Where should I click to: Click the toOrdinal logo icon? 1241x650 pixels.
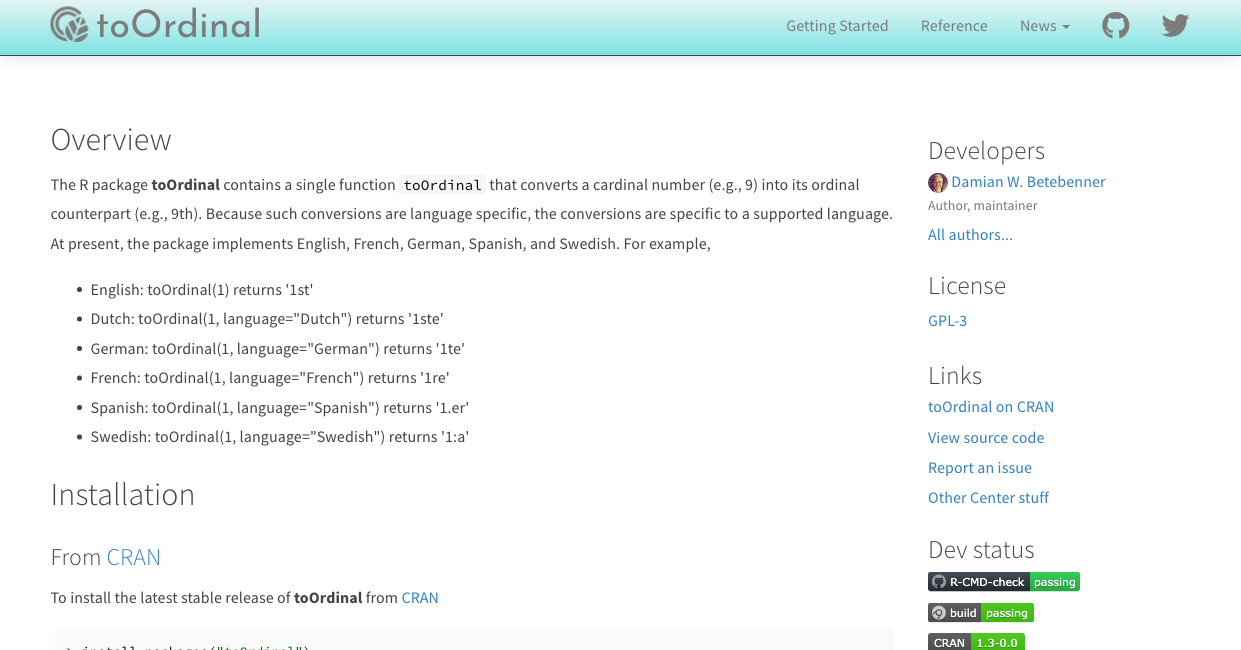[x=70, y=25]
